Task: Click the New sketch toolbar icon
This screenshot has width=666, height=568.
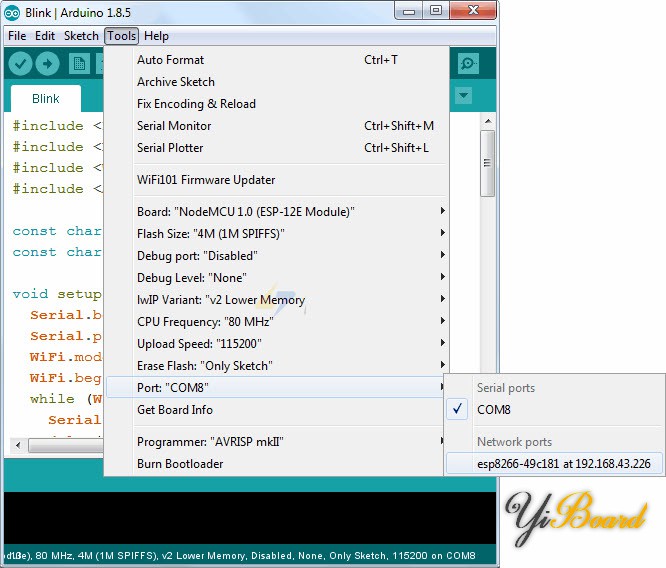Action: pos(79,64)
